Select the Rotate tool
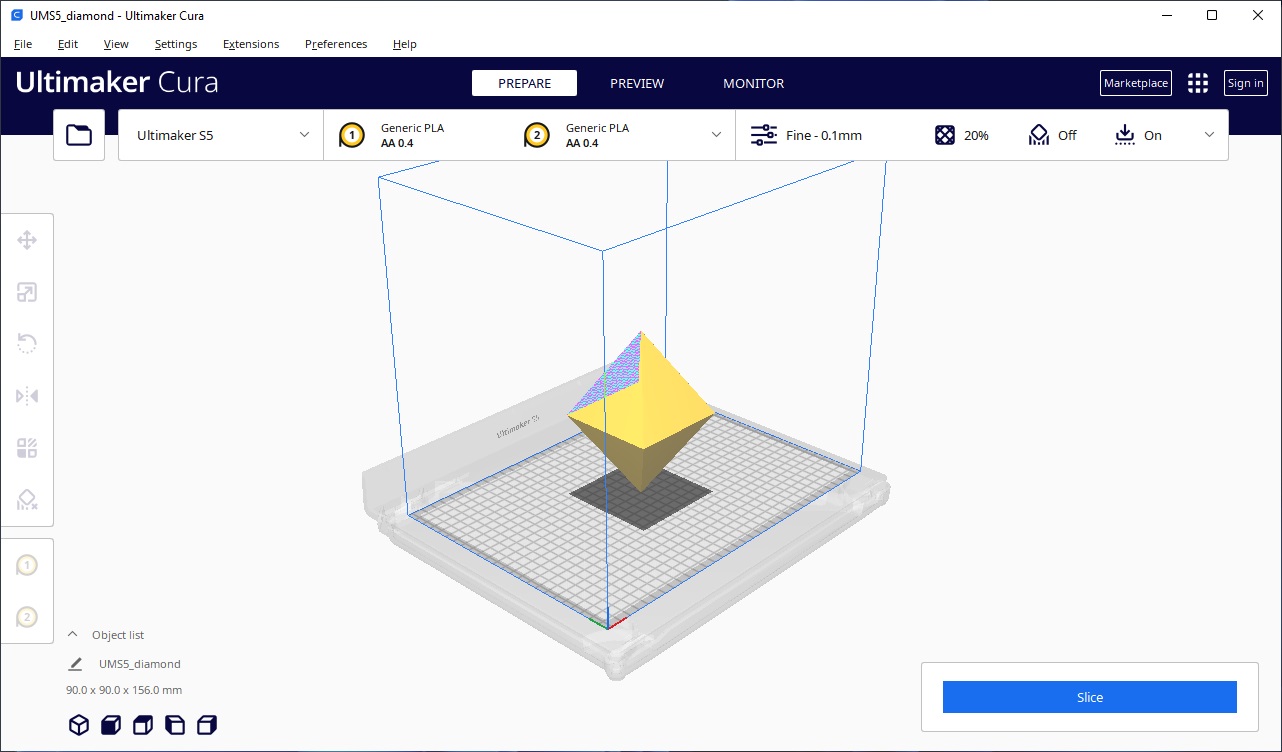This screenshot has width=1282, height=752. click(27, 344)
